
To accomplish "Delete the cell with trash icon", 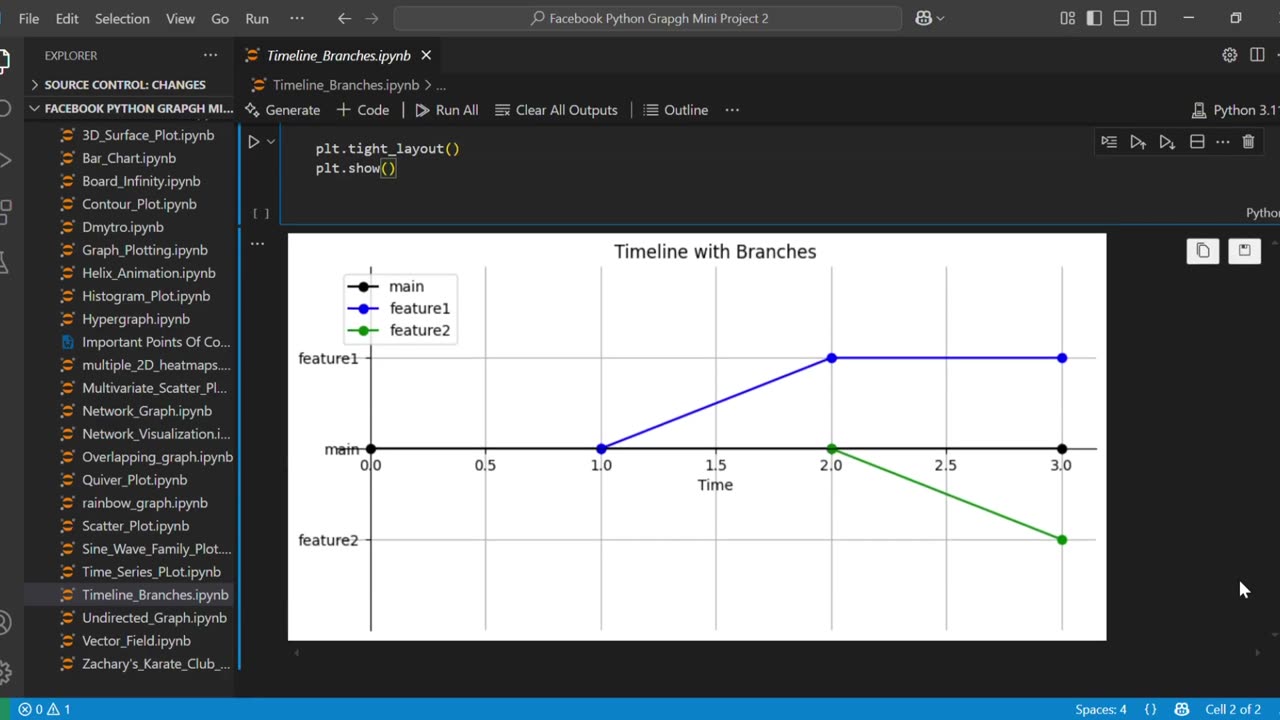I will pos(1248,142).
